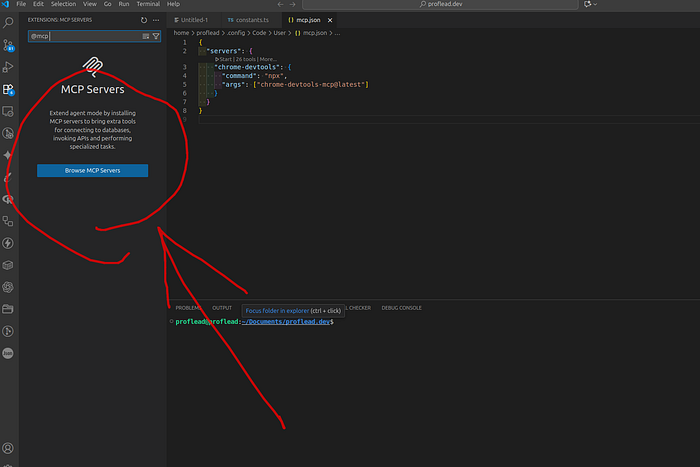Viewport: 700px width, 467px height.
Task: Select the Code breadcrumb segment
Action: pos(259,33)
